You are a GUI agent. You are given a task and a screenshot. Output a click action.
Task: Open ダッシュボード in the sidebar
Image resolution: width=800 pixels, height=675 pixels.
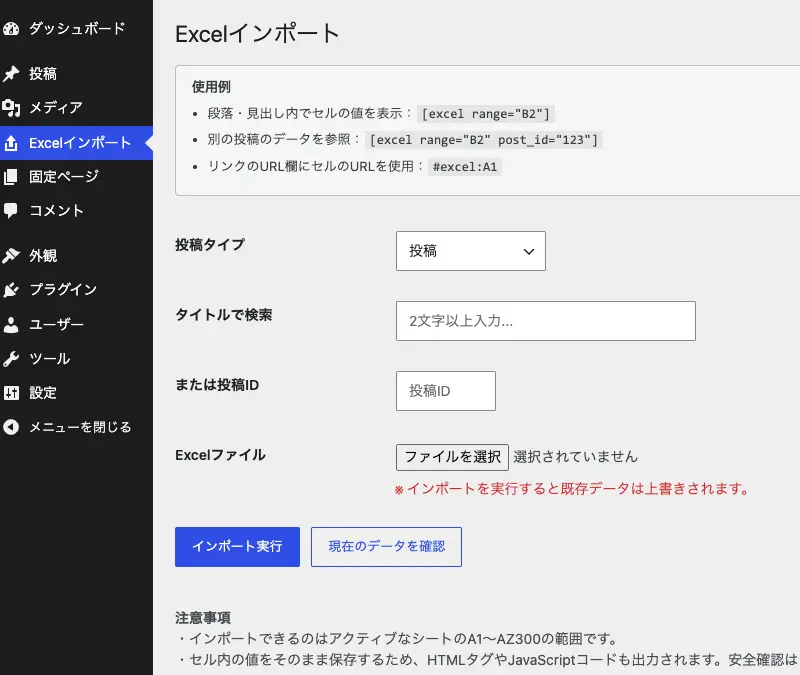click(x=77, y=29)
